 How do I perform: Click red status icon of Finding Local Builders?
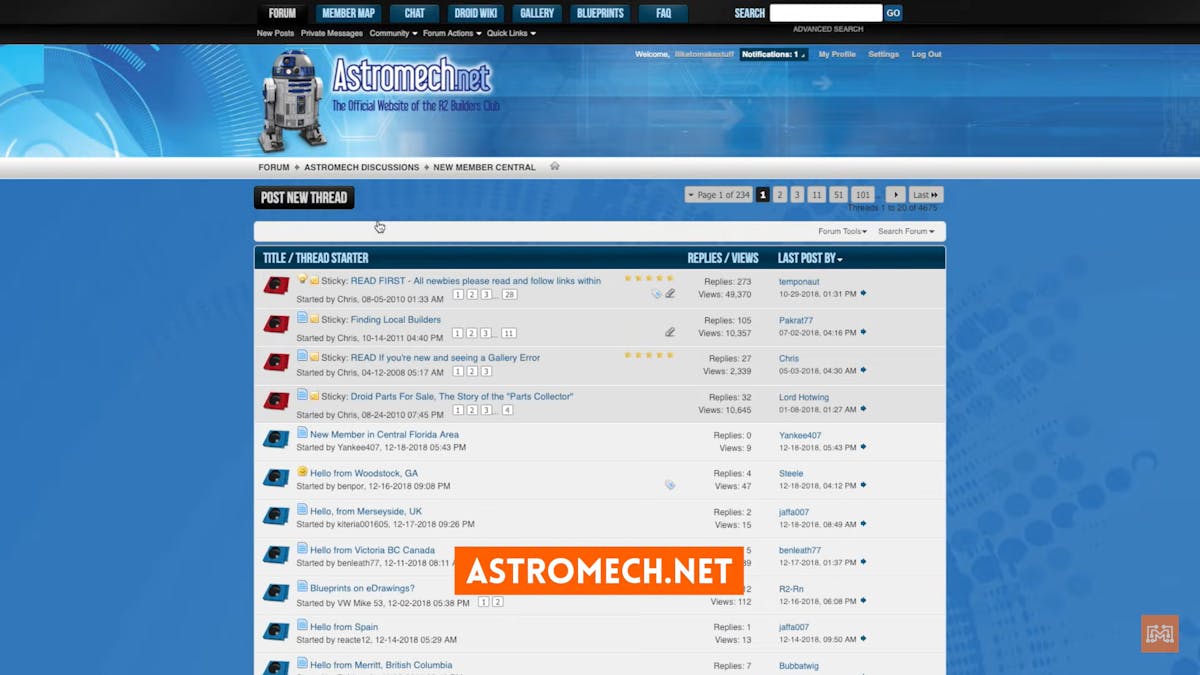276,325
